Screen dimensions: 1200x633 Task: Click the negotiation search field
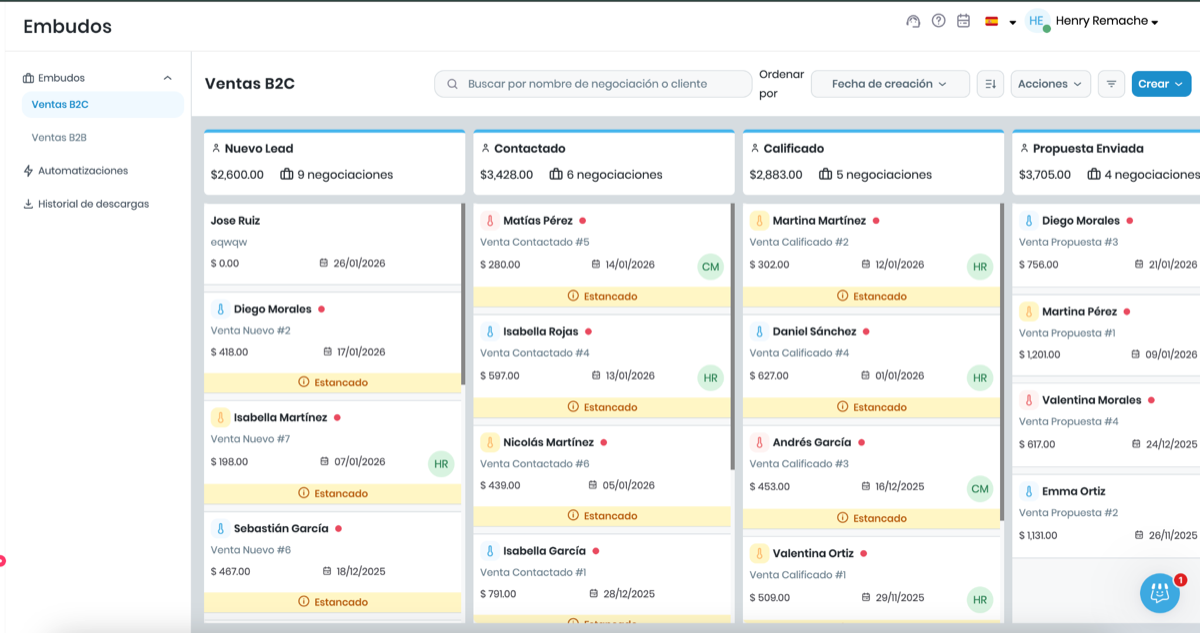[593, 84]
